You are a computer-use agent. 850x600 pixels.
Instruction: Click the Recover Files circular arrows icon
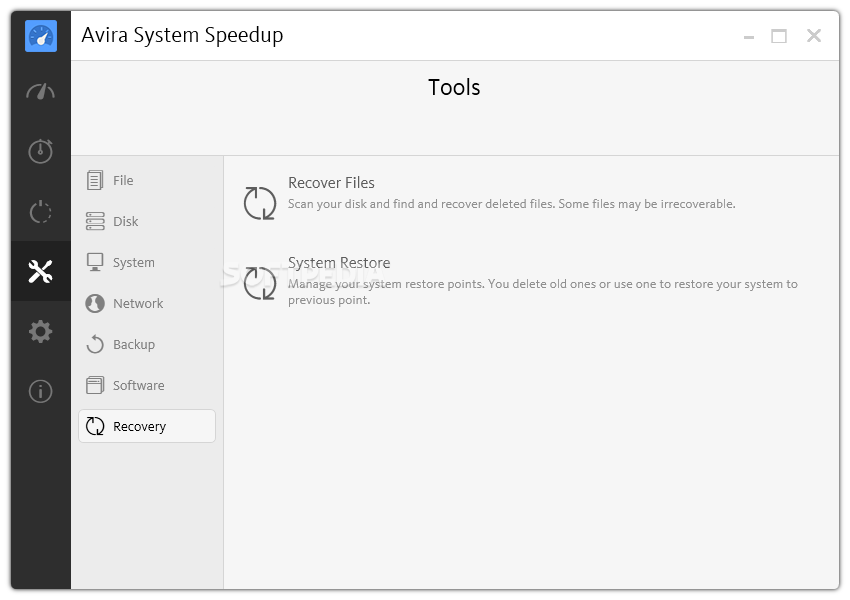click(260, 203)
